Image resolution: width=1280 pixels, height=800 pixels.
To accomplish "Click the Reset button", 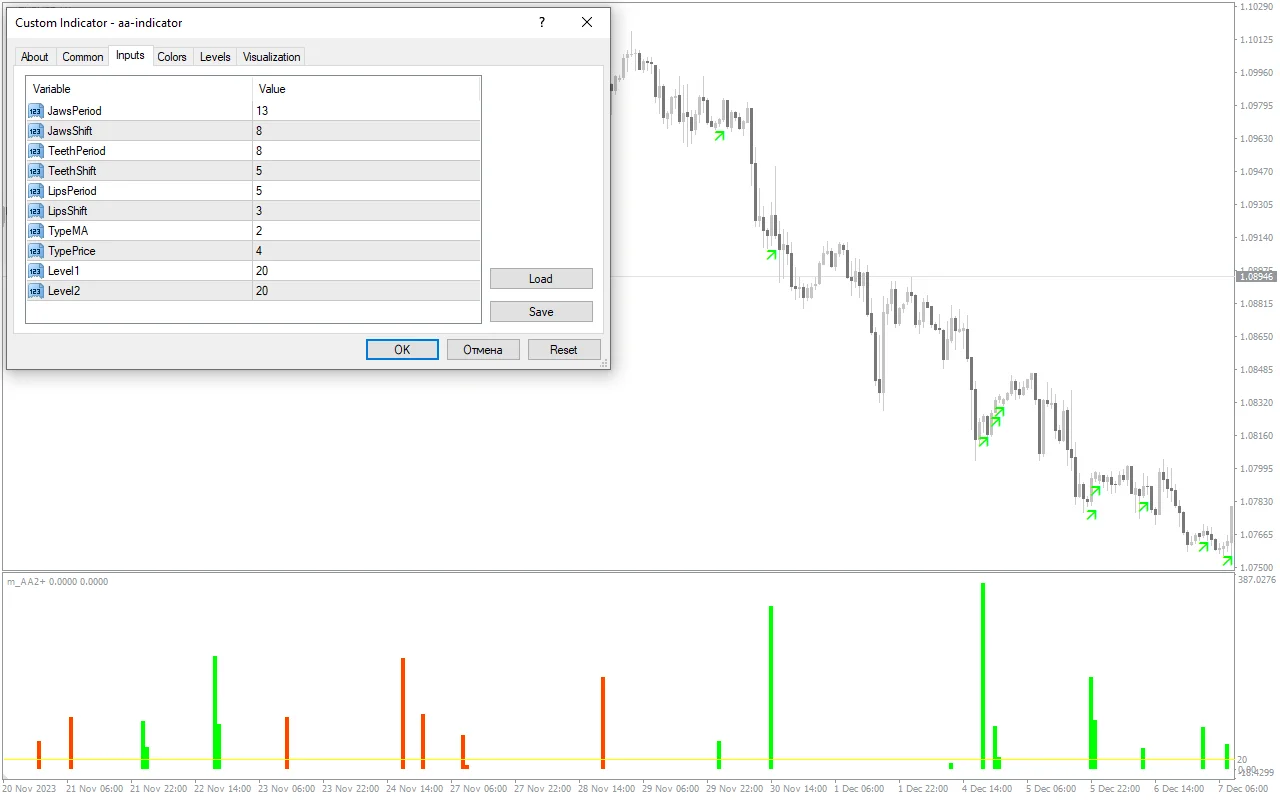I will coord(564,349).
